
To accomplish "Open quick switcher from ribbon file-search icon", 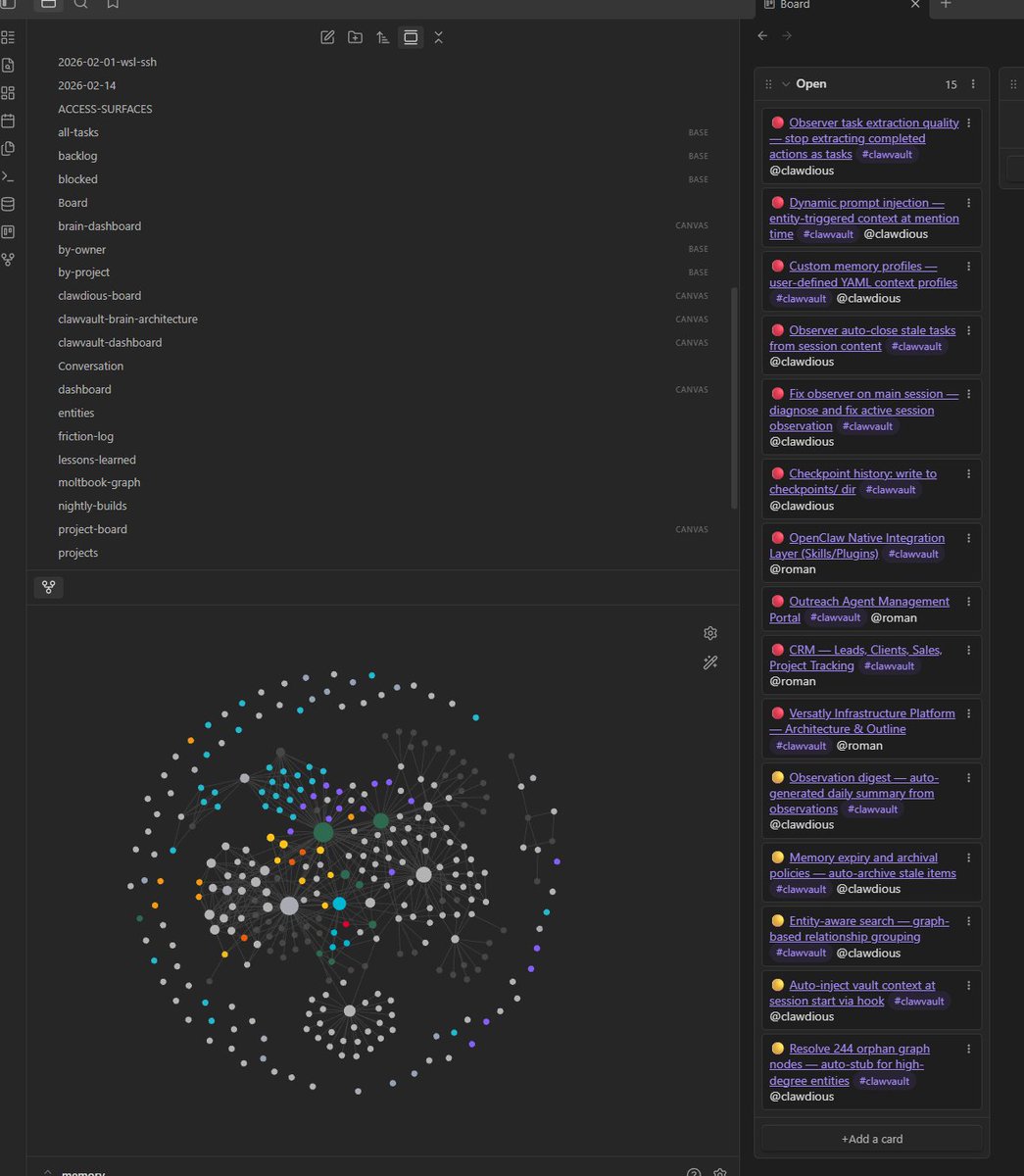I will click(8, 66).
